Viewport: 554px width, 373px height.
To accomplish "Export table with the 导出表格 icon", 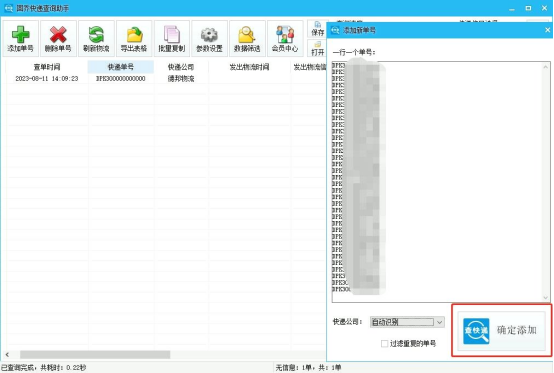I will [x=134, y=39].
